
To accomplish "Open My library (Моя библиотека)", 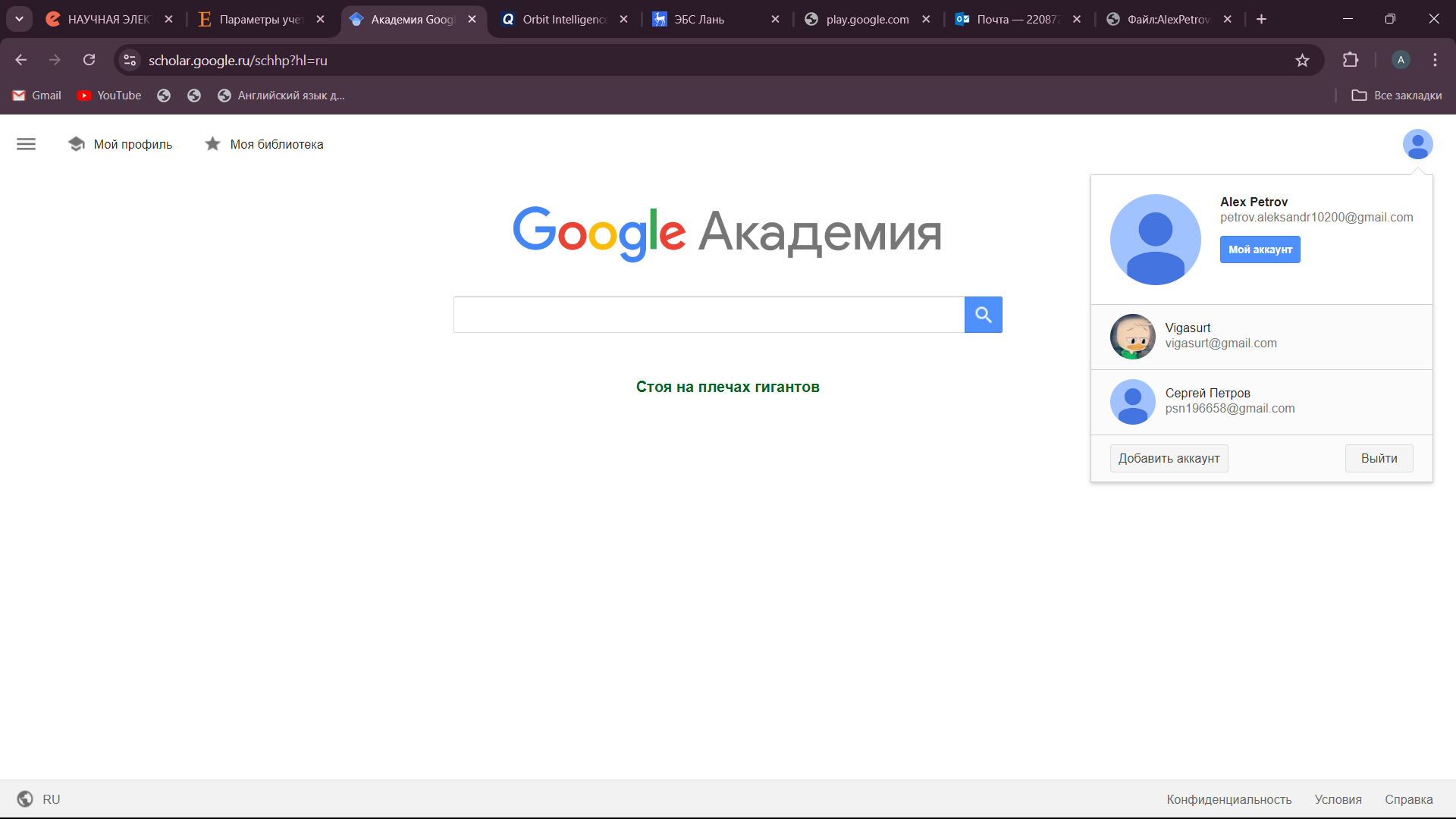I will [264, 144].
